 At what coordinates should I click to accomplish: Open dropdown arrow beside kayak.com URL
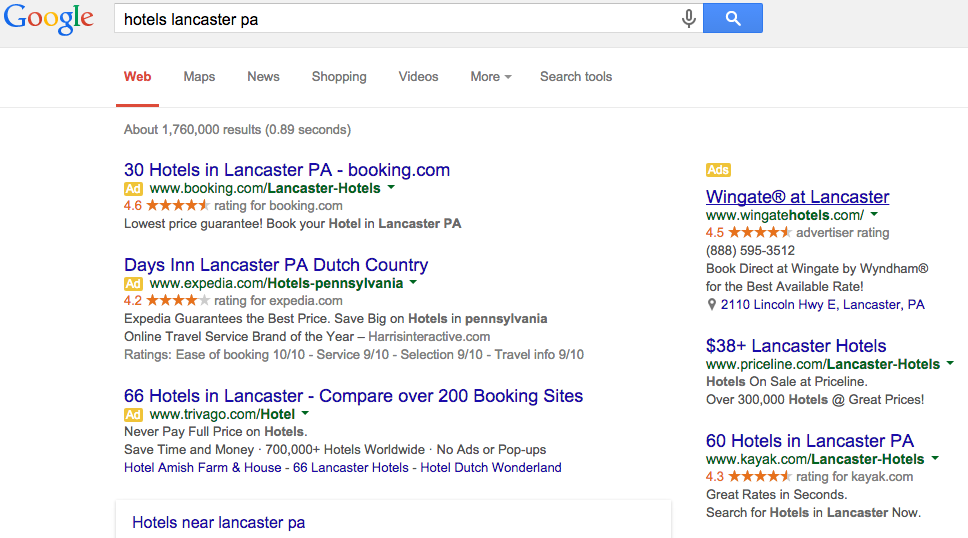point(935,459)
